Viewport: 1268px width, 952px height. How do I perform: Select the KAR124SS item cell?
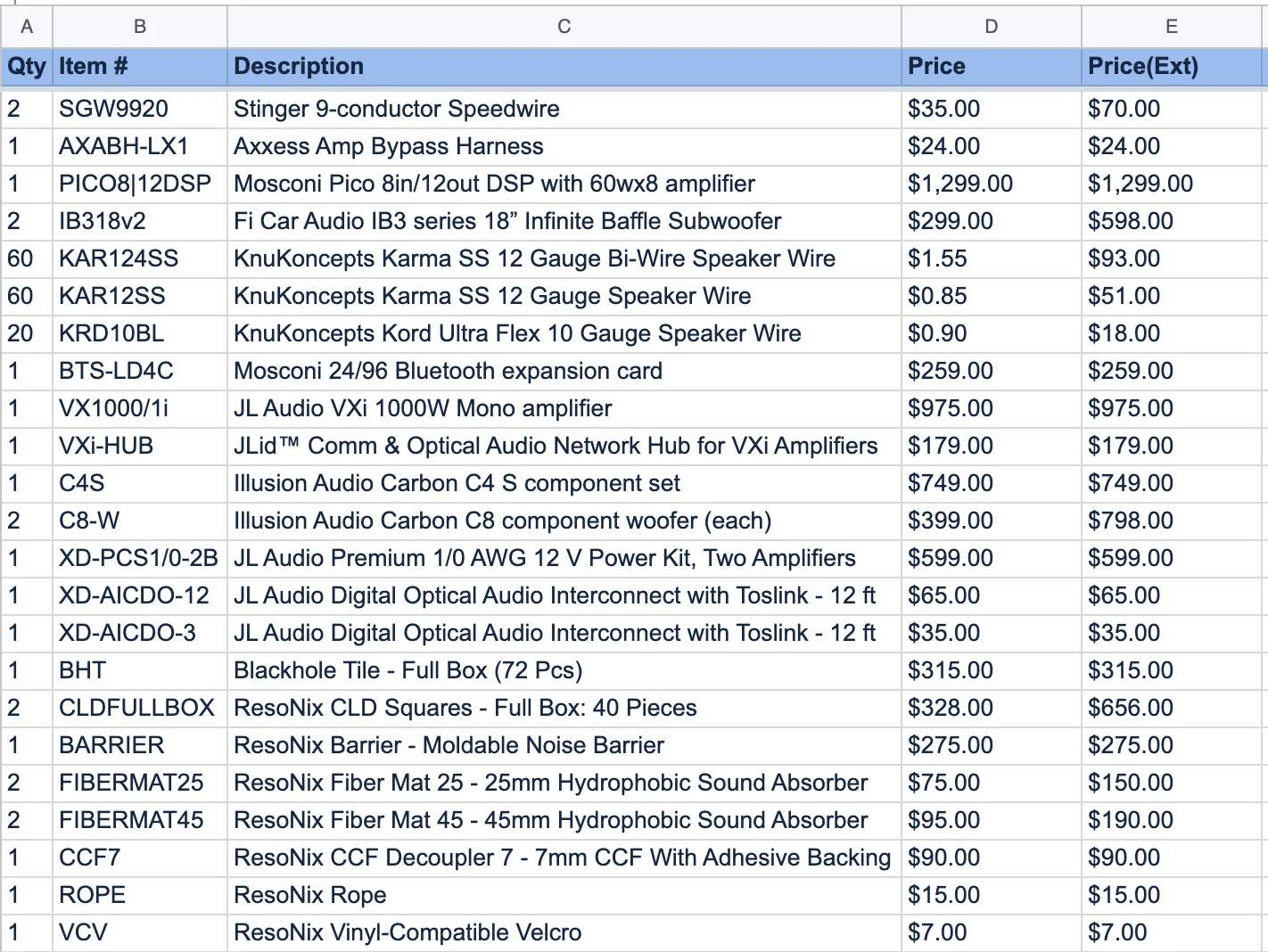140,259
